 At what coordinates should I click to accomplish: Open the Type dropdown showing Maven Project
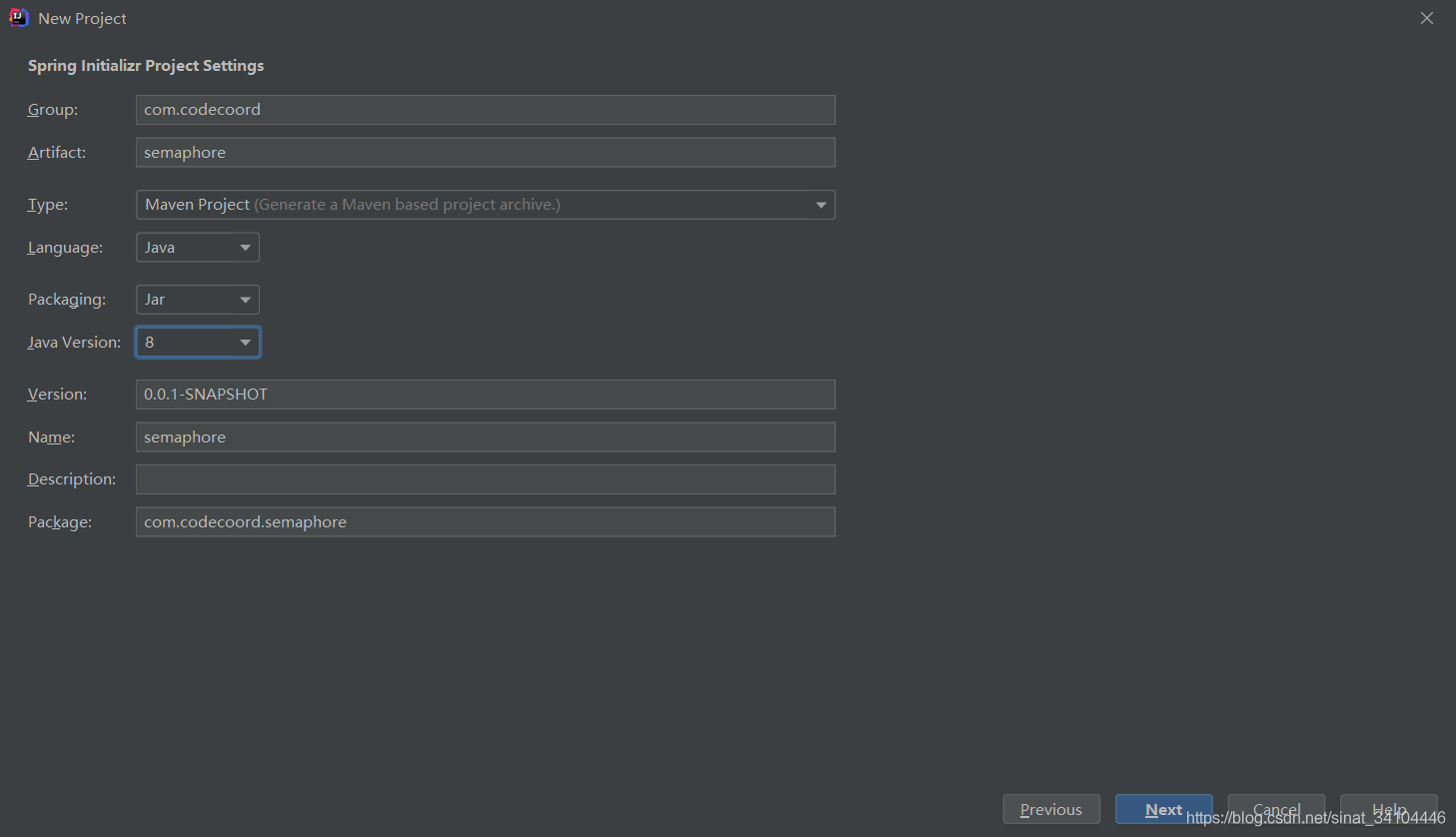(485, 205)
